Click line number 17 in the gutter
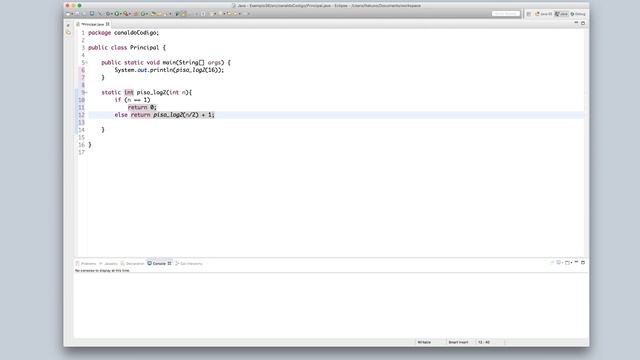The width and height of the screenshot is (640, 360). [x=82, y=152]
